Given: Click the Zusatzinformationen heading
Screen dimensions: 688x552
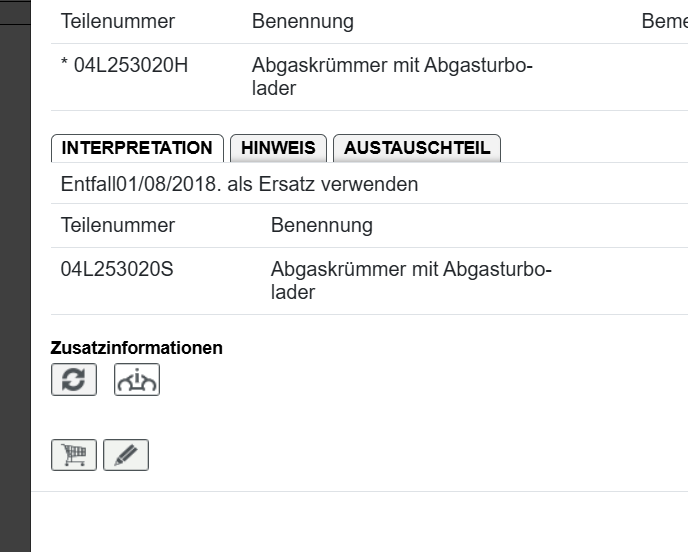Looking at the screenshot, I should 137,348.
